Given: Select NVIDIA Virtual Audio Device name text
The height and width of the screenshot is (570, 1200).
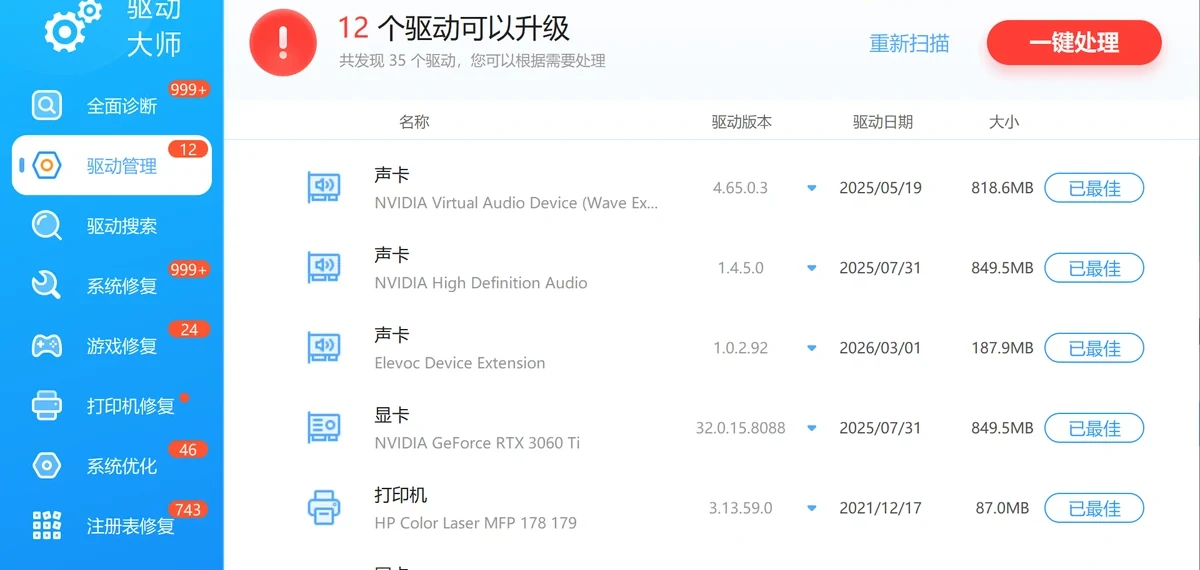Looking at the screenshot, I should 517,203.
